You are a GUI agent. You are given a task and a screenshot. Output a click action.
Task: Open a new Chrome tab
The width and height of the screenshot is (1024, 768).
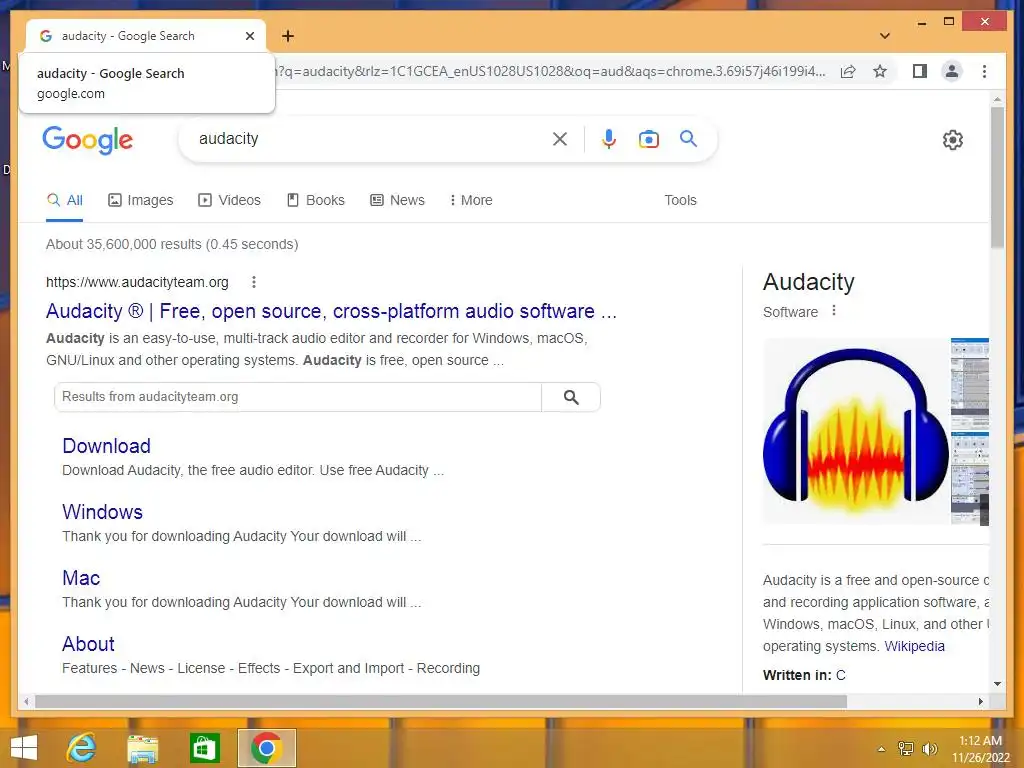pyautogui.click(x=288, y=36)
